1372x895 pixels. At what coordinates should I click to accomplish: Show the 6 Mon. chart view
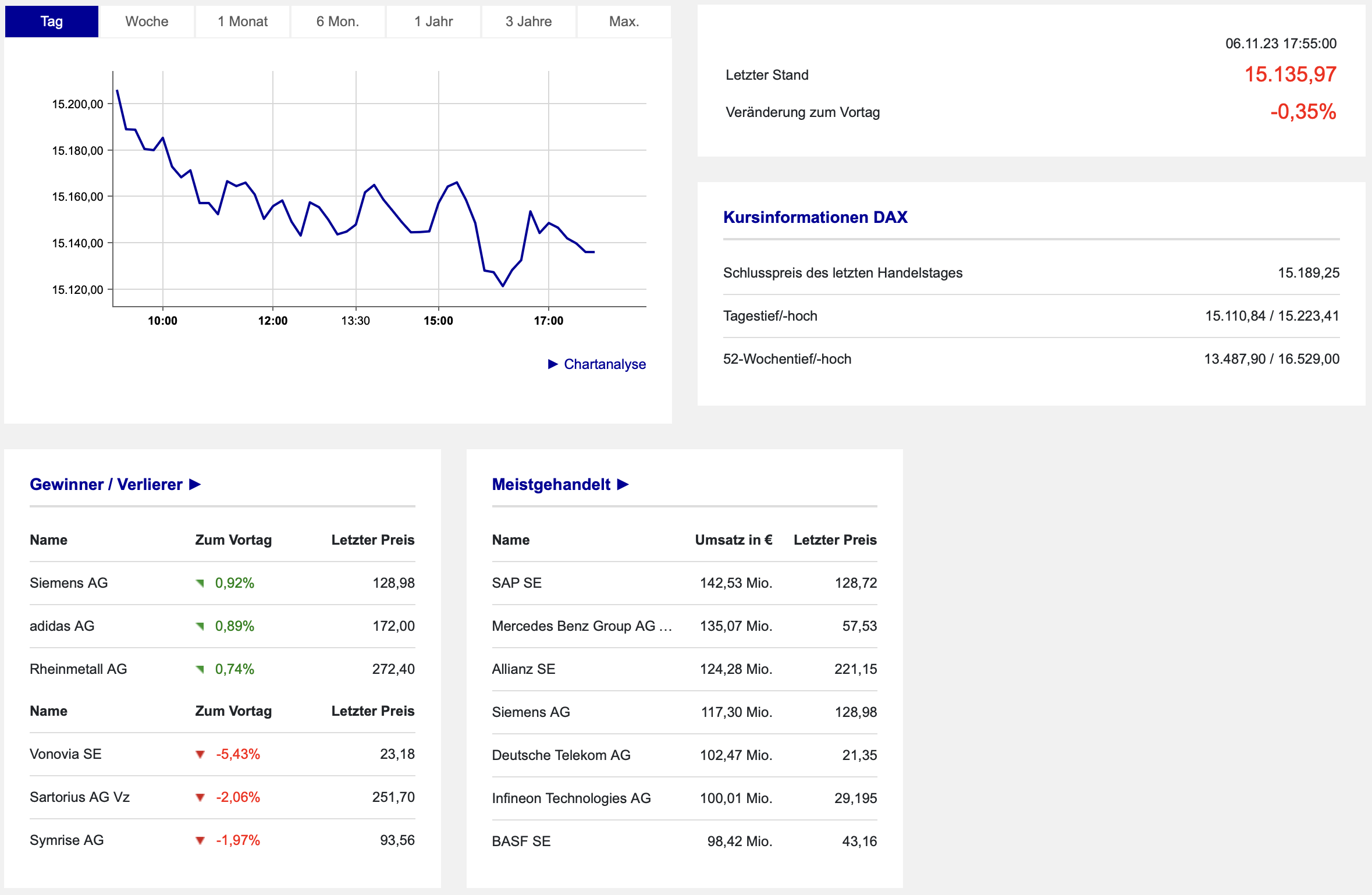point(337,22)
